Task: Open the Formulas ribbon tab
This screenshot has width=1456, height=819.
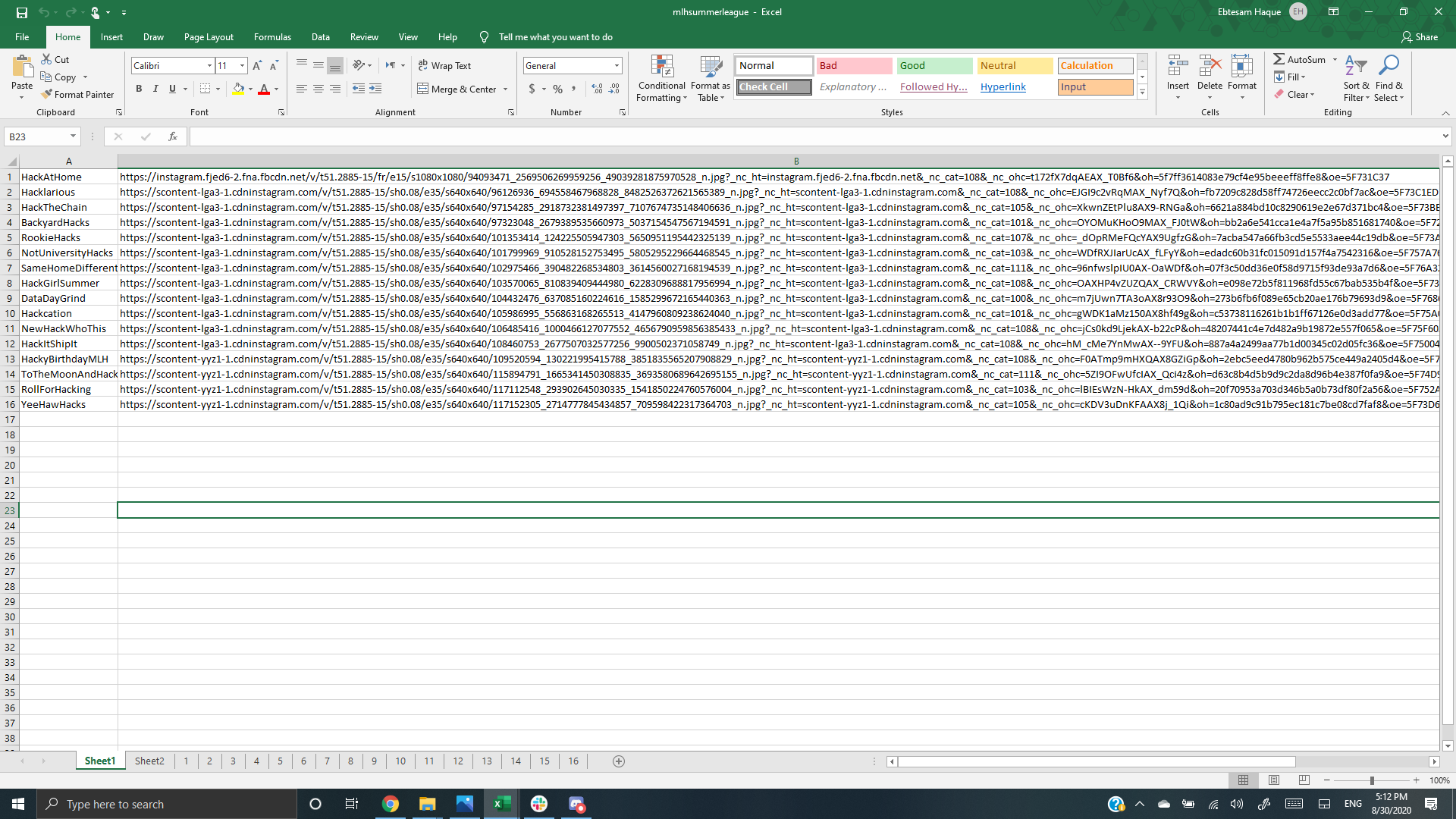Action: coord(272,36)
